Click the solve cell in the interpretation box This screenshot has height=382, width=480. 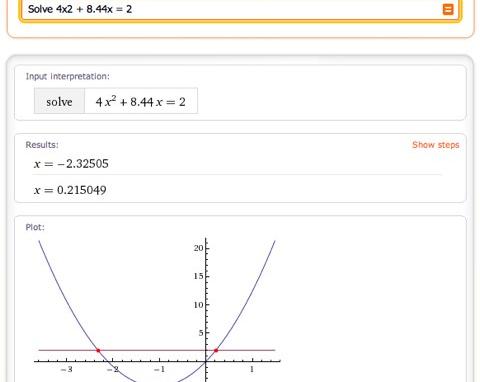pos(59,101)
